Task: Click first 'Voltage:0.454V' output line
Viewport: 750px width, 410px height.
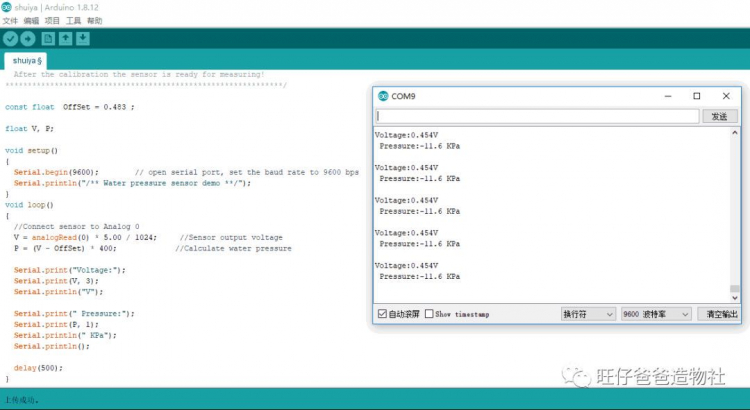Action: tap(406, 135)
